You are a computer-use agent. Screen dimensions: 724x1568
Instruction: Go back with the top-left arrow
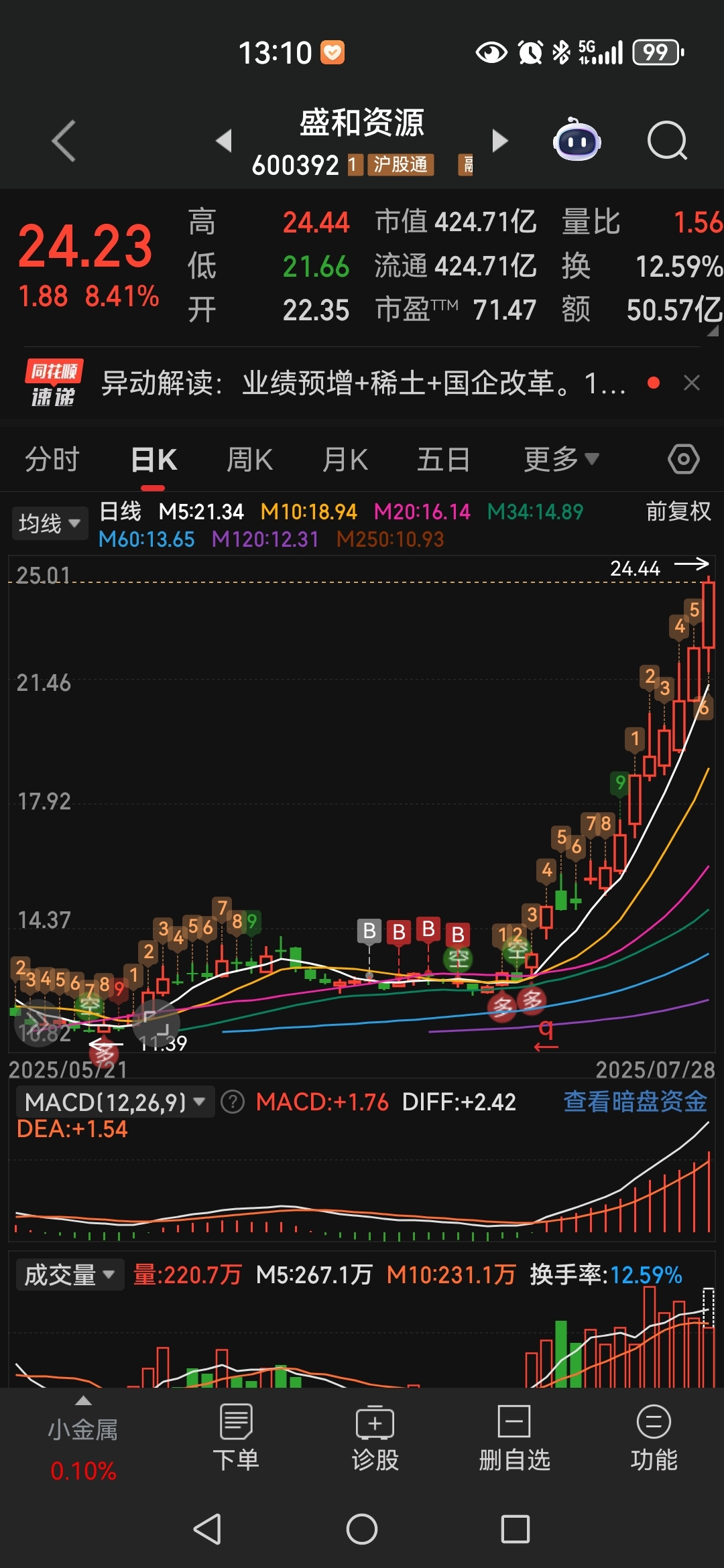pos(64,141)
